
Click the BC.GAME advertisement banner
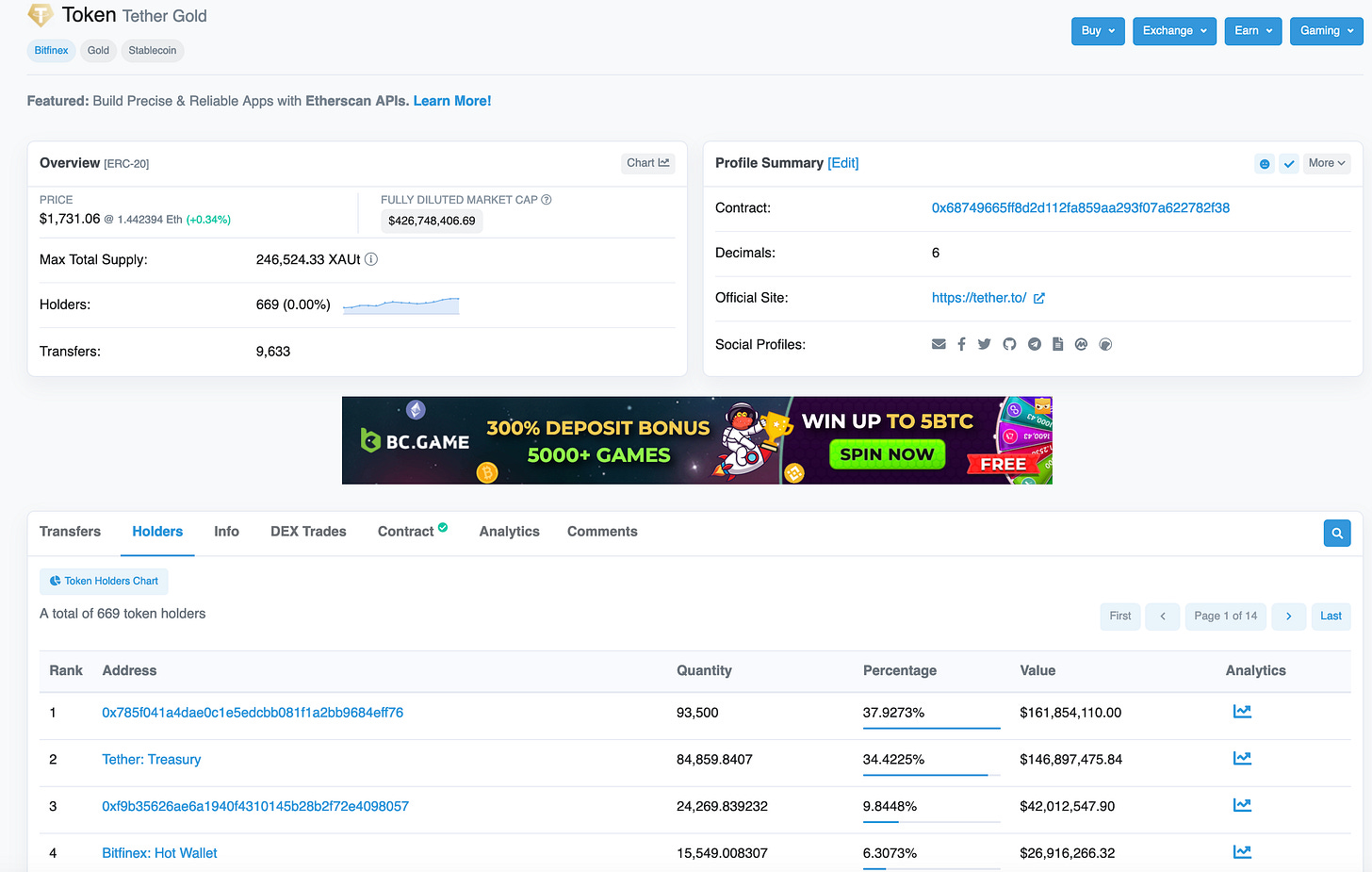pos(697,440)
